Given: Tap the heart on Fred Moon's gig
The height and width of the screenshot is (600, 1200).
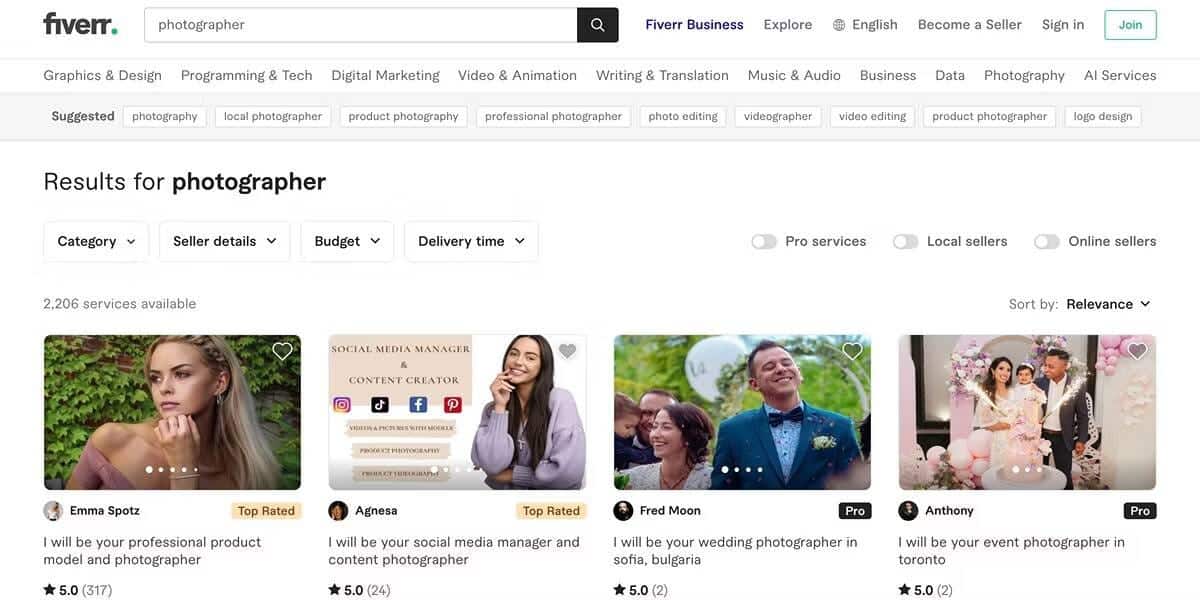Looking at the screenshot, I should pyautogui.click(x=853, y=351).
